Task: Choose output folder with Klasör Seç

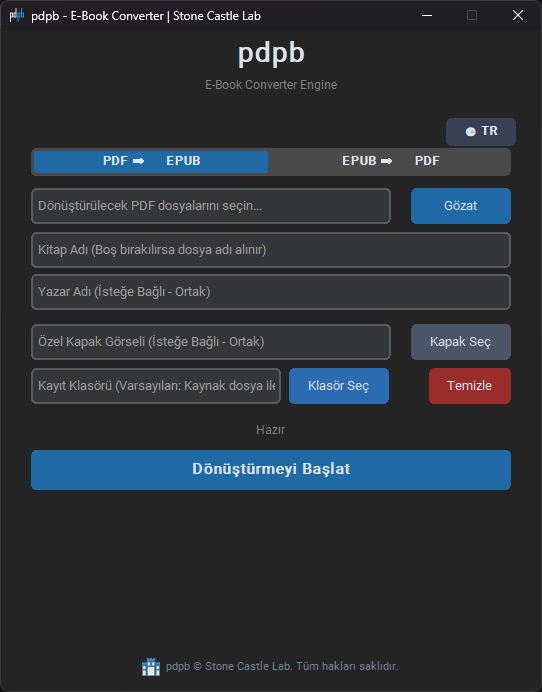Action: coord(339,386)
